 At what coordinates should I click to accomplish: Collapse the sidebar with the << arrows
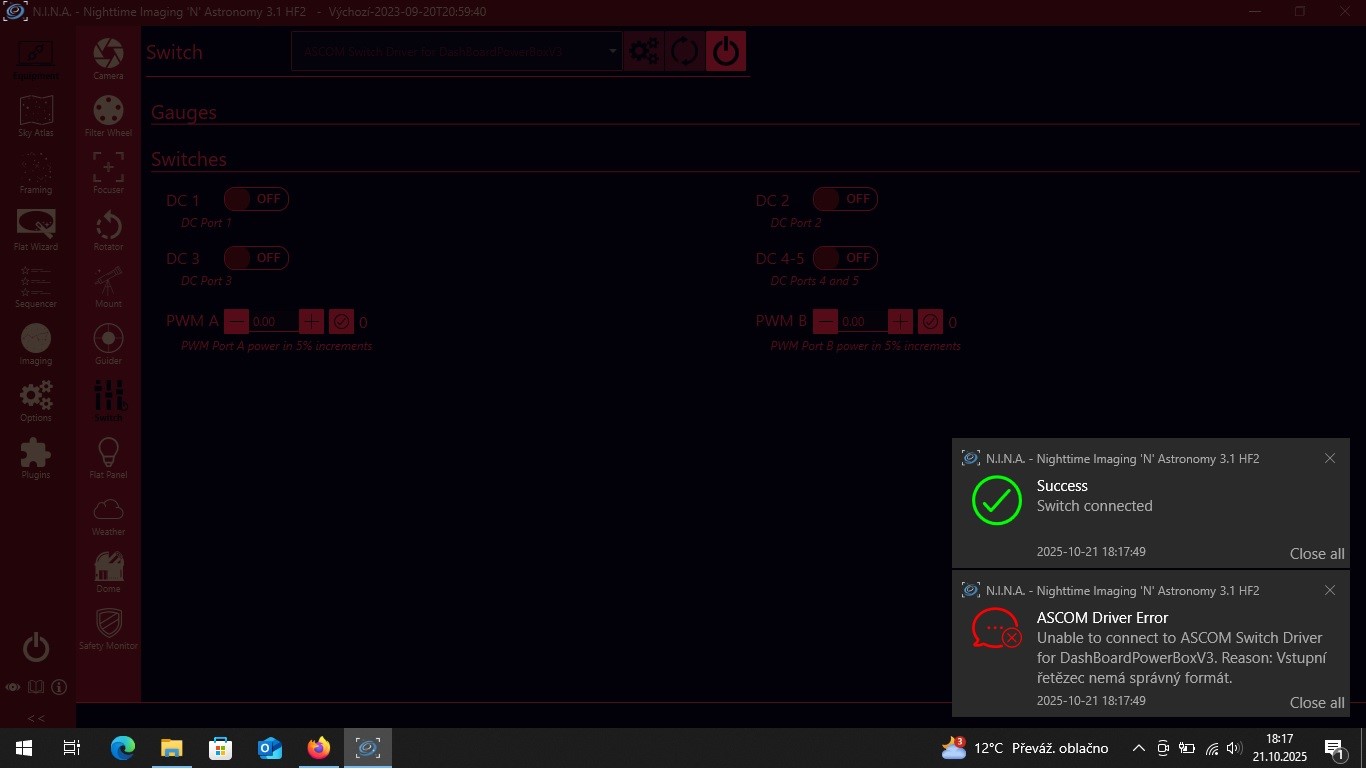click(x=36, y=717)
